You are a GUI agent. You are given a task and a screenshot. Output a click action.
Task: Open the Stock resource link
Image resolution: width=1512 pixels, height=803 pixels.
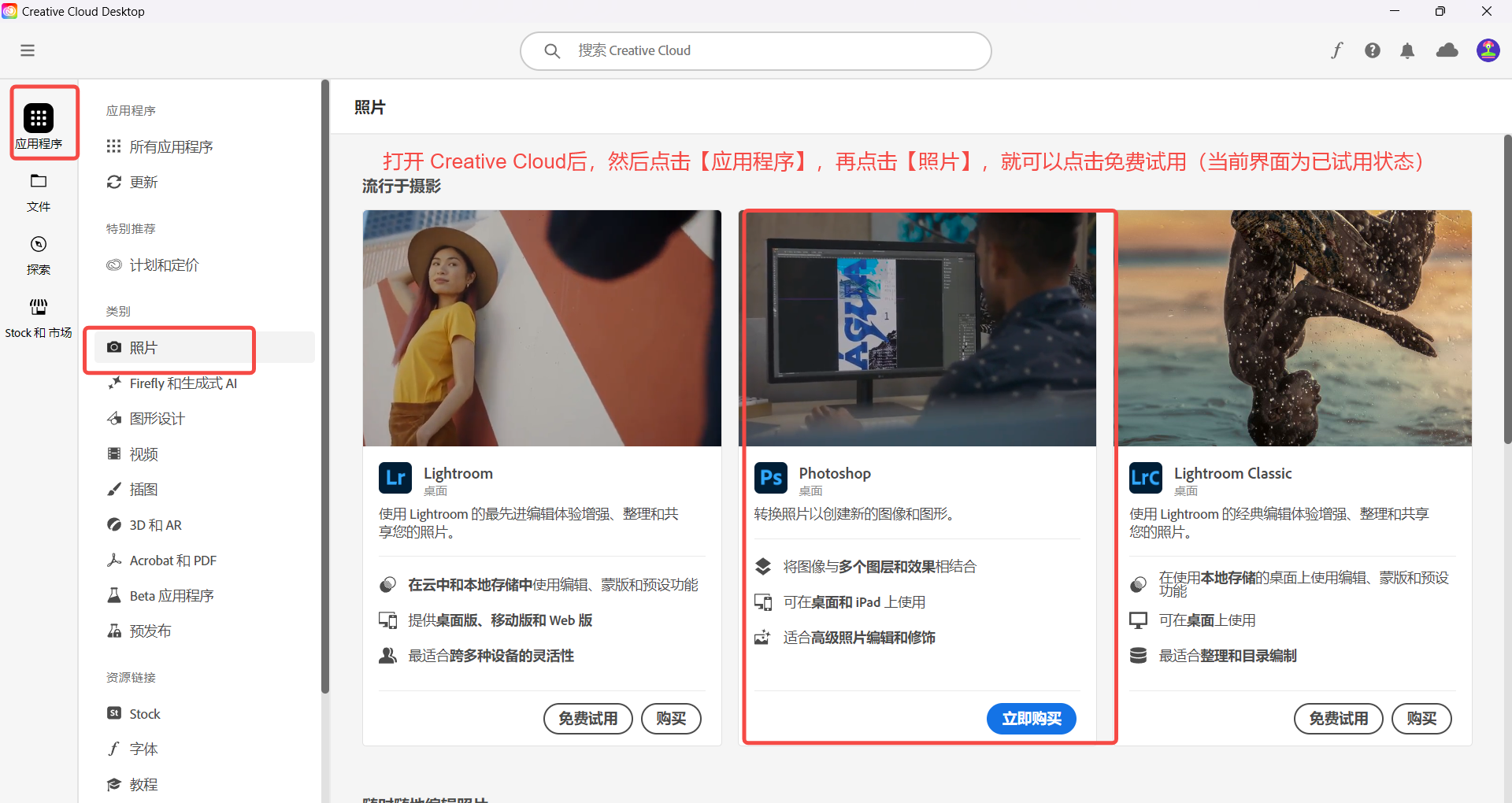point(205,714)
